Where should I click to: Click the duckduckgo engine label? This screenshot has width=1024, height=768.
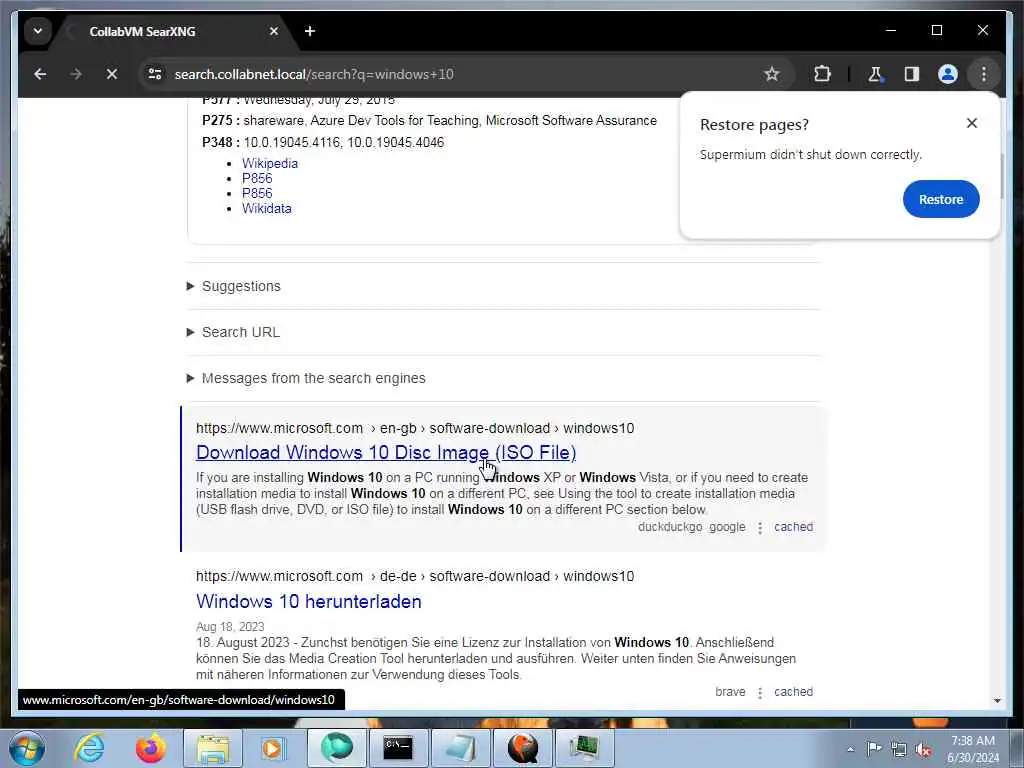pos(670,527)
